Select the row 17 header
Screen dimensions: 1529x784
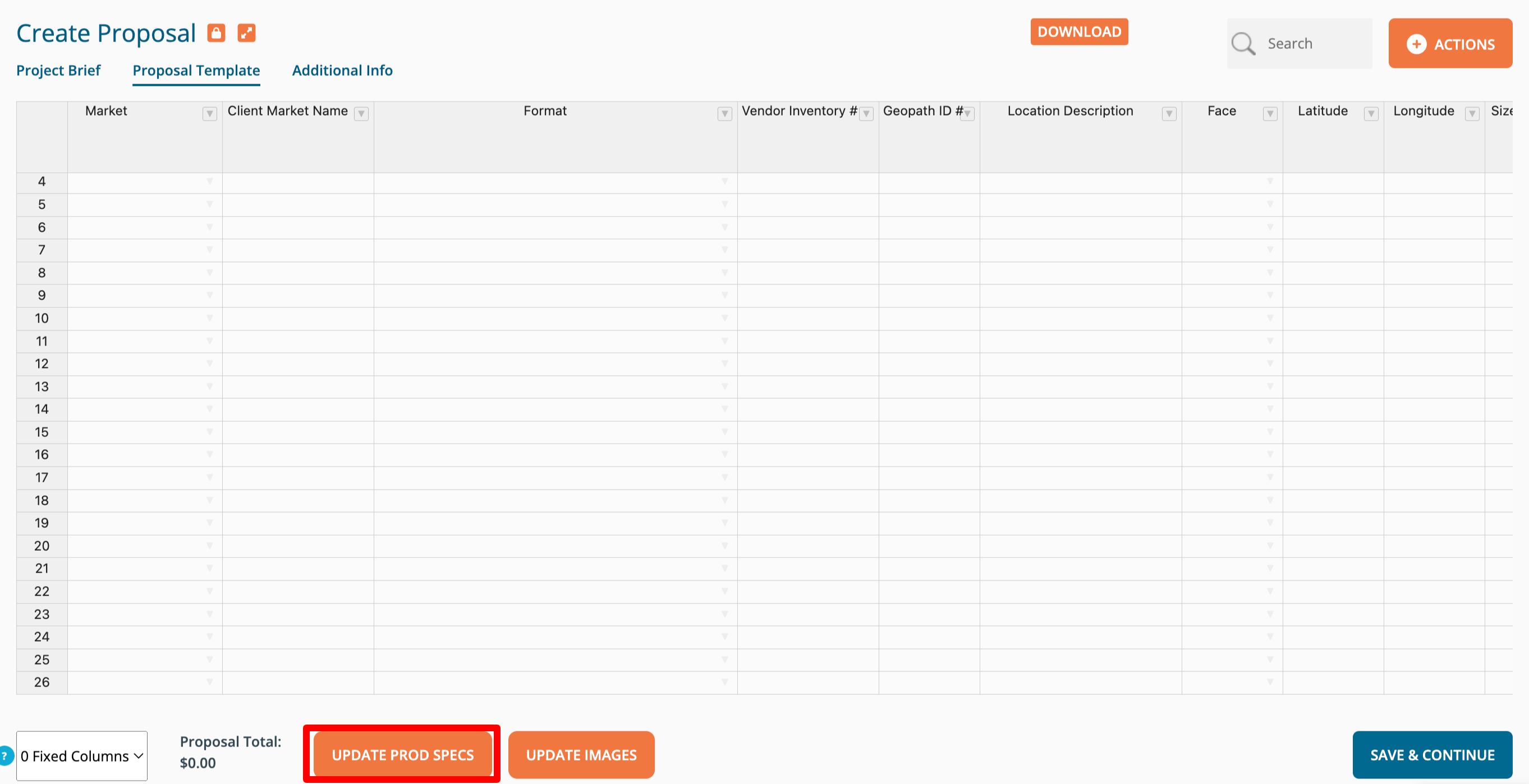coord(42,478)
